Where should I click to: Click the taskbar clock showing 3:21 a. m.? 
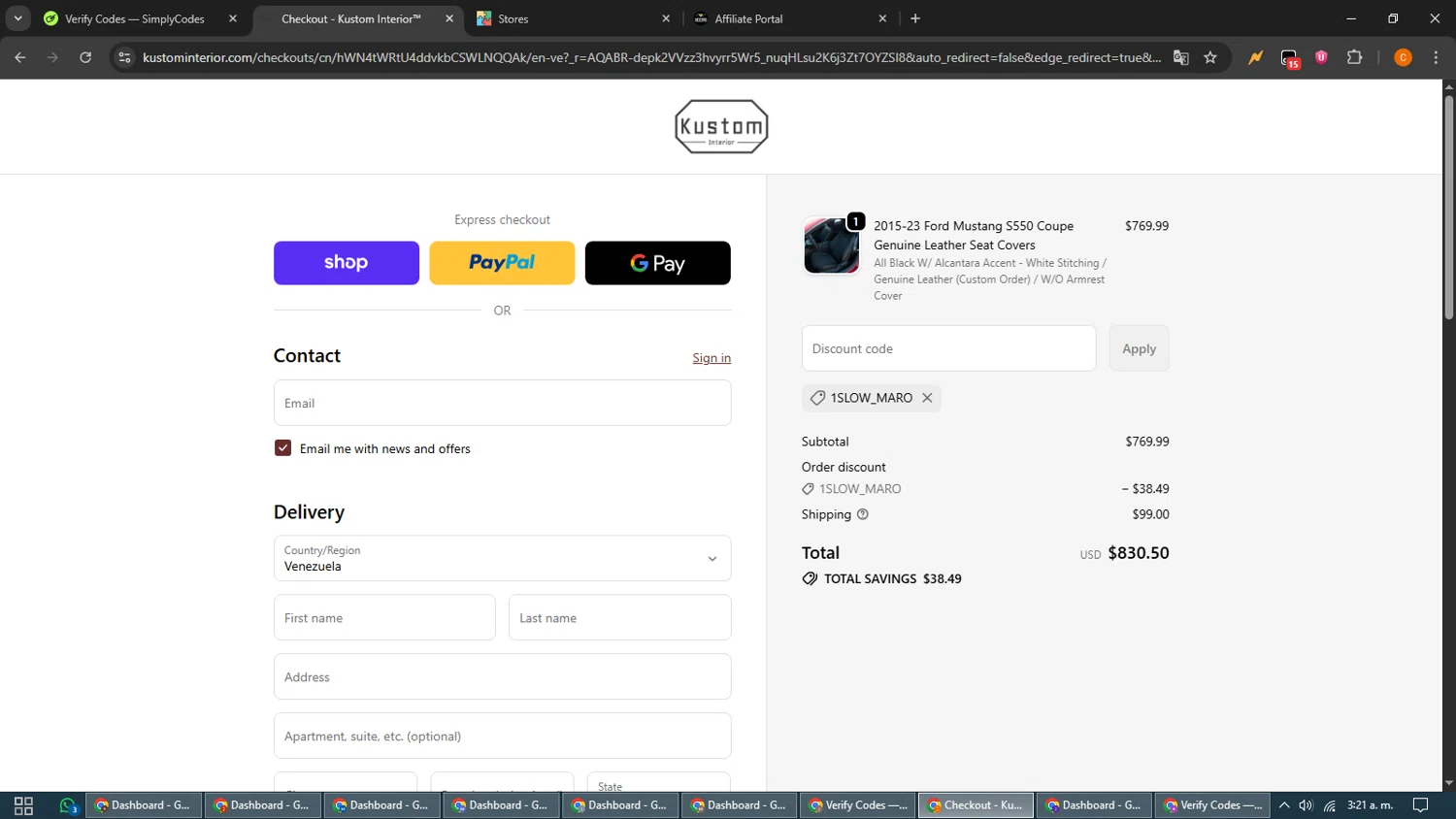tap(1370, 805)
